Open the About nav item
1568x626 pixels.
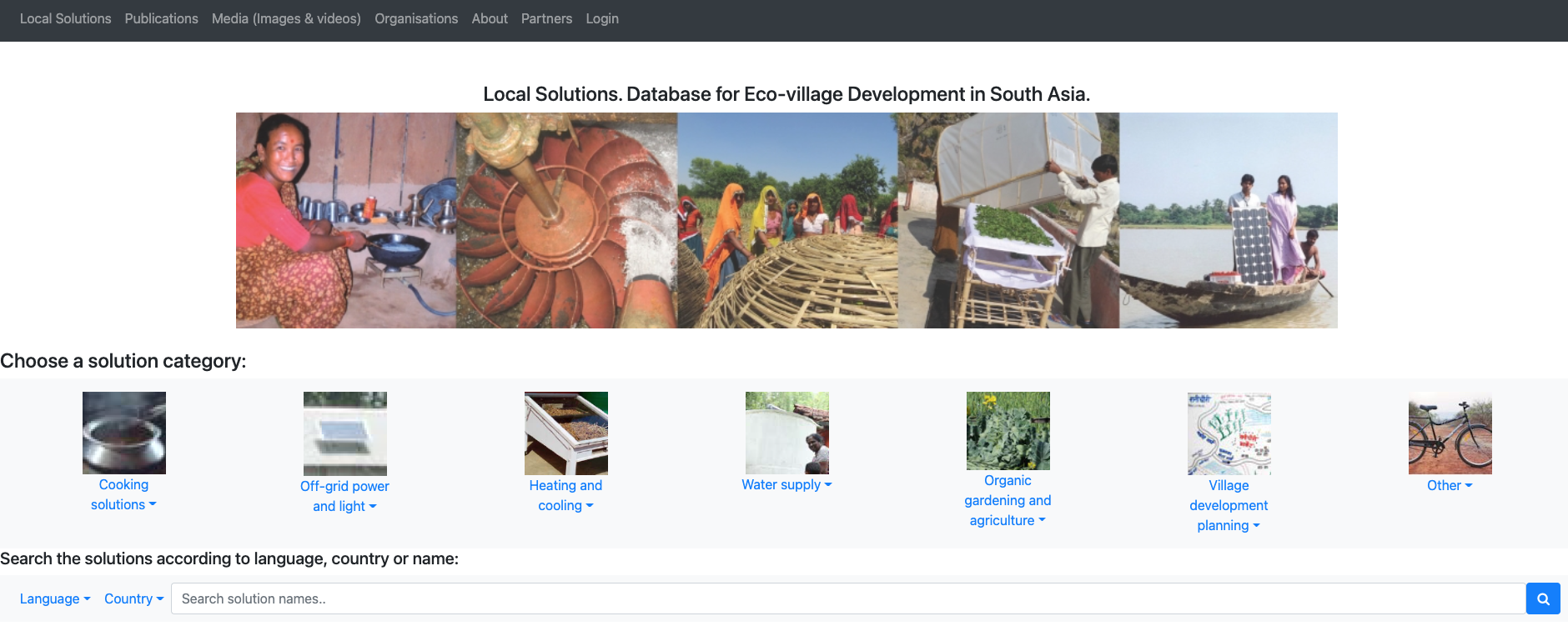(490, 18)
